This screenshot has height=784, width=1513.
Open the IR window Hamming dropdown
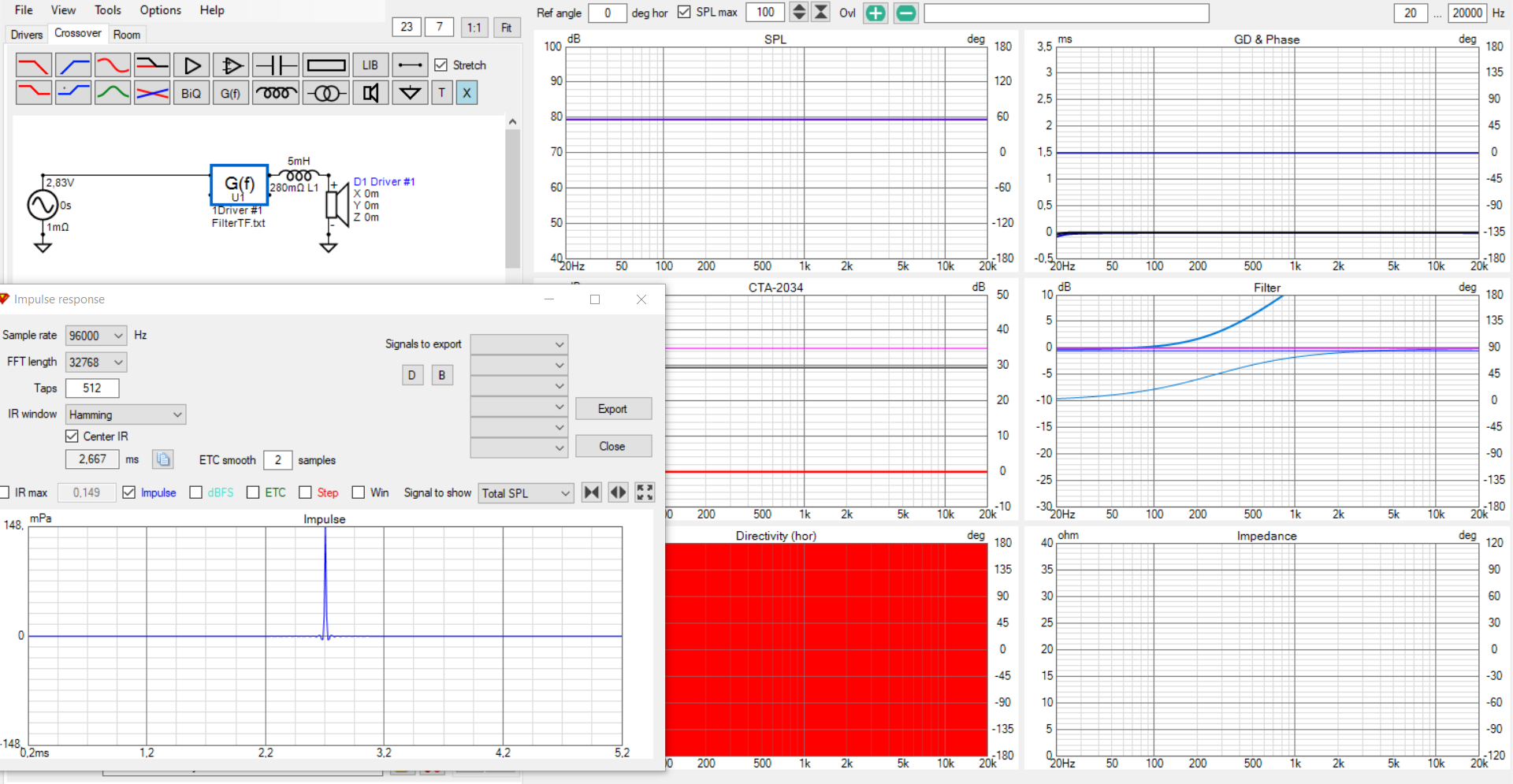pyautogui.click(x=125, y=414)
